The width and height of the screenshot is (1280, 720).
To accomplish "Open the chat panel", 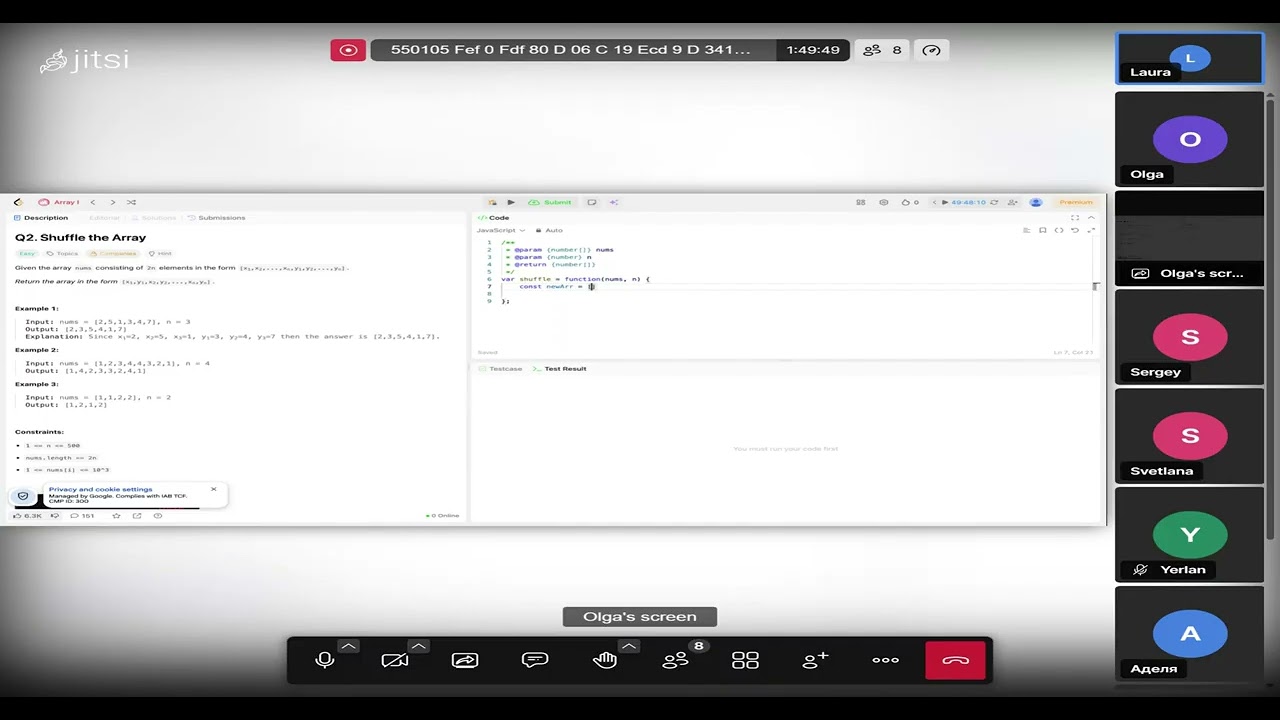I will tap(535, 660).
